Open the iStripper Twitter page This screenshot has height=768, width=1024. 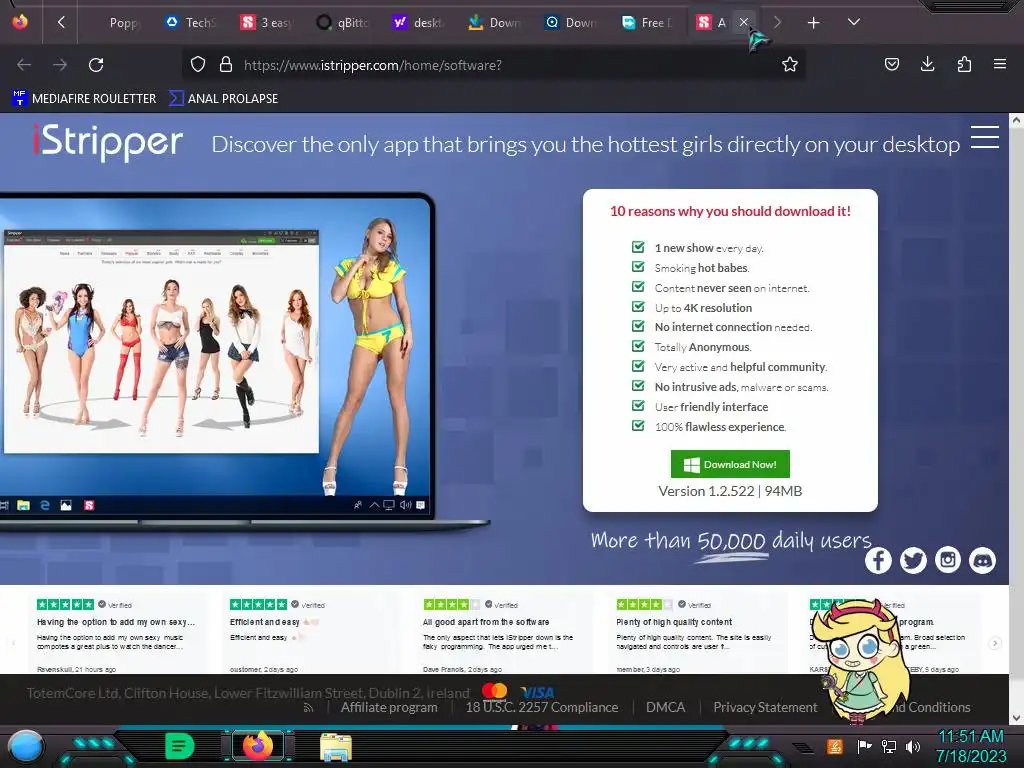(913, 560)
